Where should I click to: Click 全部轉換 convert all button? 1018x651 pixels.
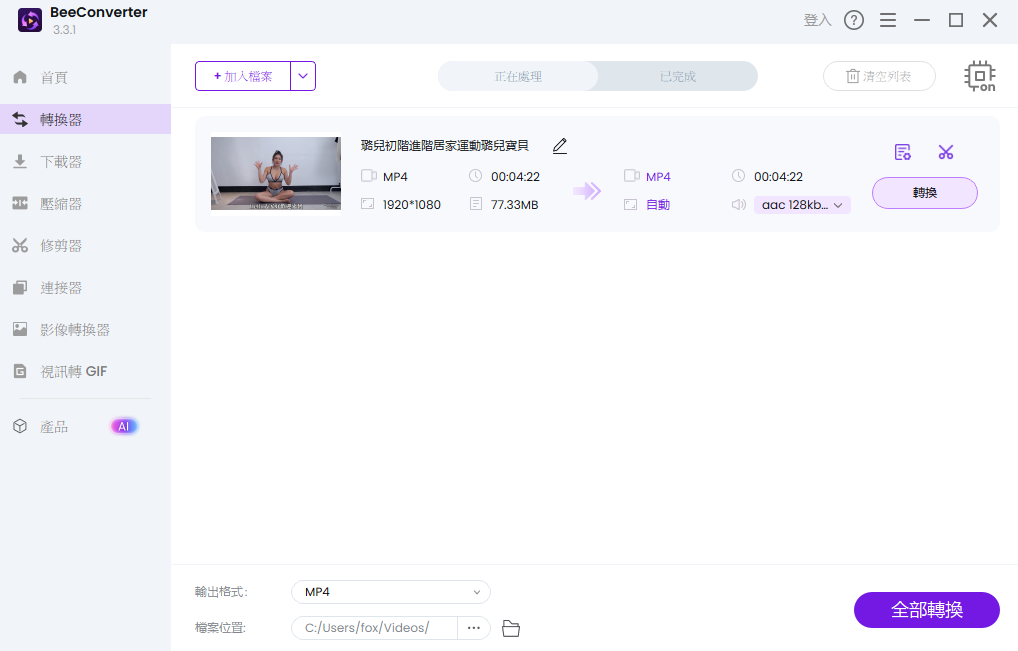926,609
